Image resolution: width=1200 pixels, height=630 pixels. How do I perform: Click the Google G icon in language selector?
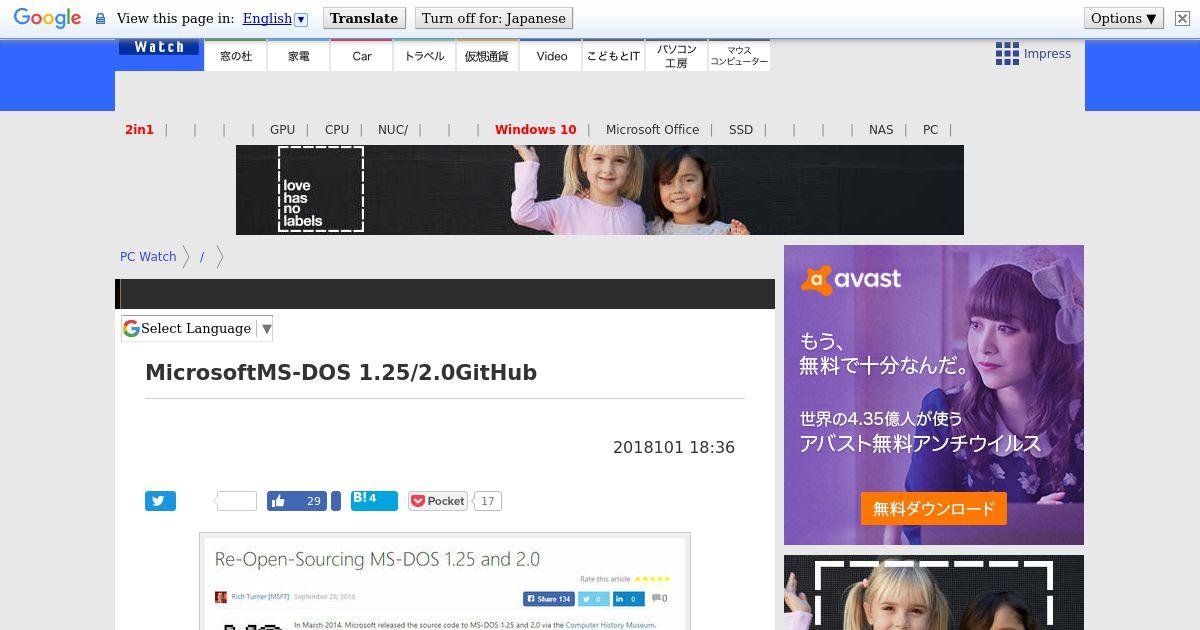pos(131,328)
